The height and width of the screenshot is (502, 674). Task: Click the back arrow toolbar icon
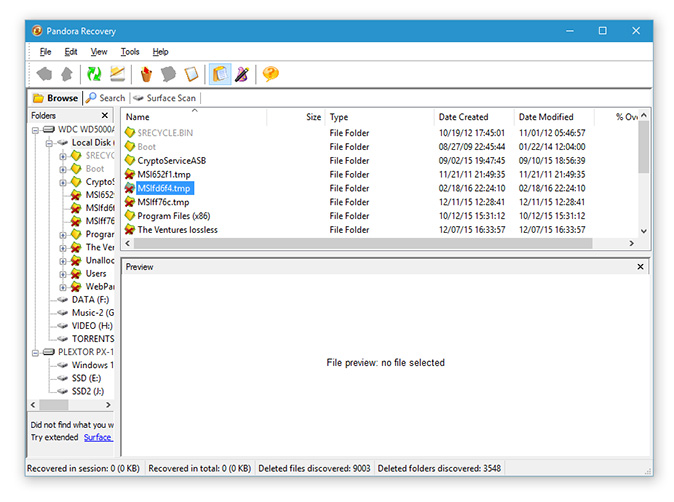[x=44, y=74]
